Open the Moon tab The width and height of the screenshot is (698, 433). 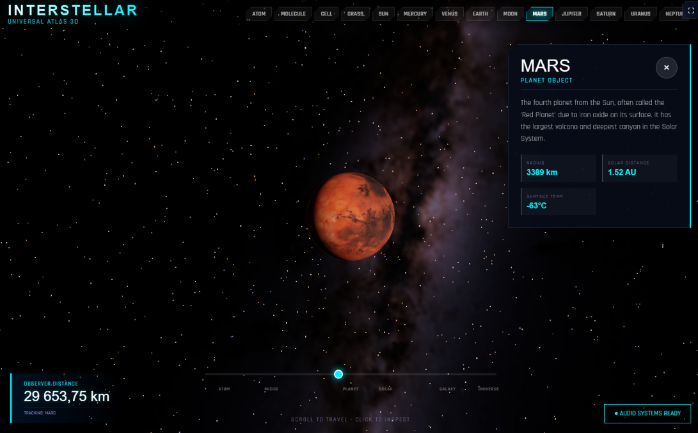pyautogui.click(x=510, y=14)
